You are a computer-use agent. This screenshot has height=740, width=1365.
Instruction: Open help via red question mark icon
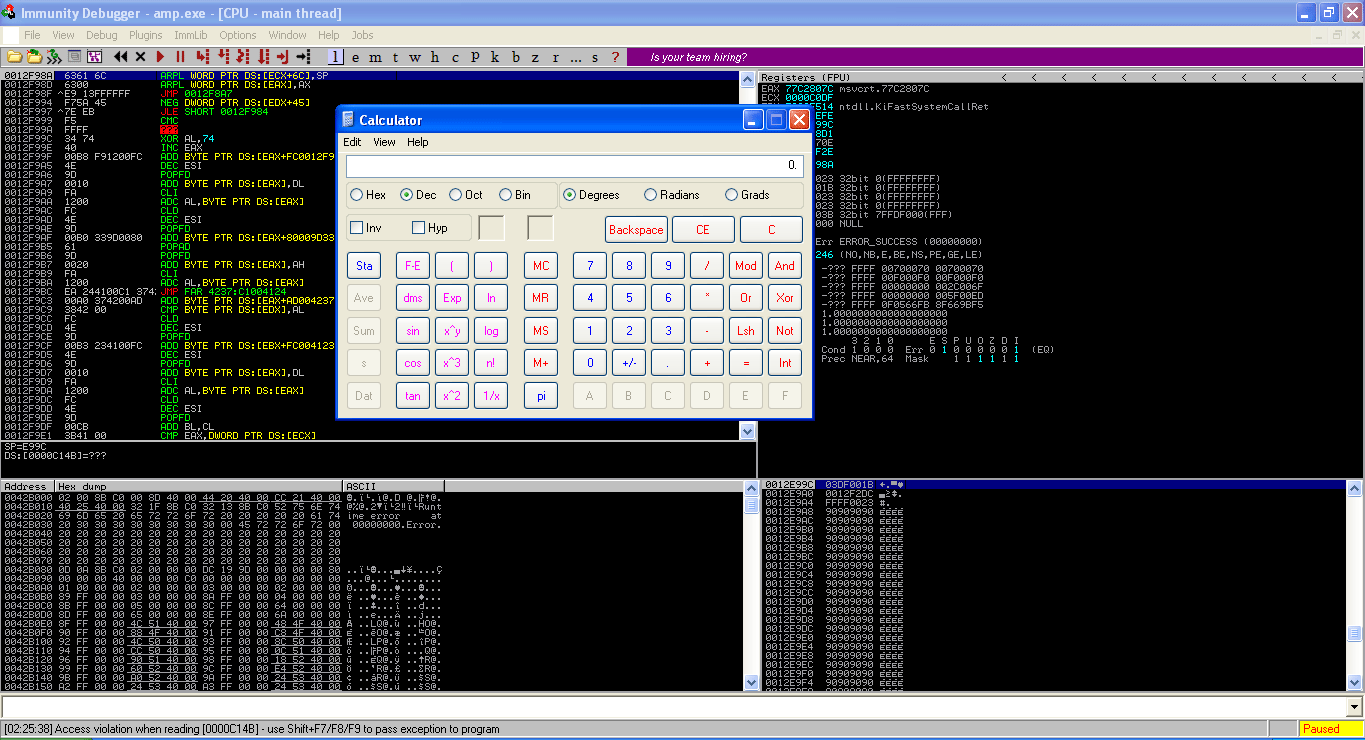[x=615, y=57]
